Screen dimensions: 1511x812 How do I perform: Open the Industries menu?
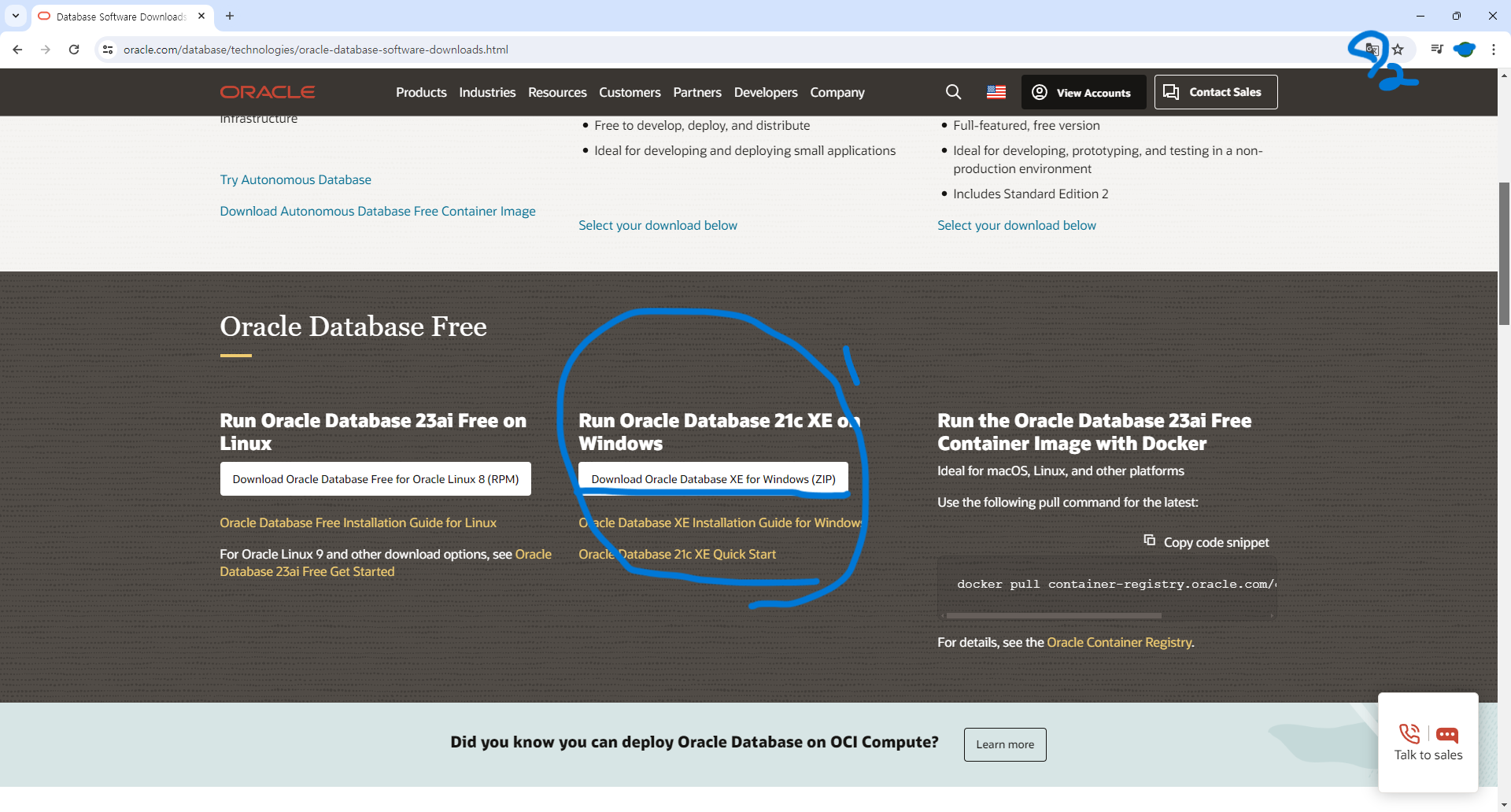pyautogui.click(x=487, y=92)
